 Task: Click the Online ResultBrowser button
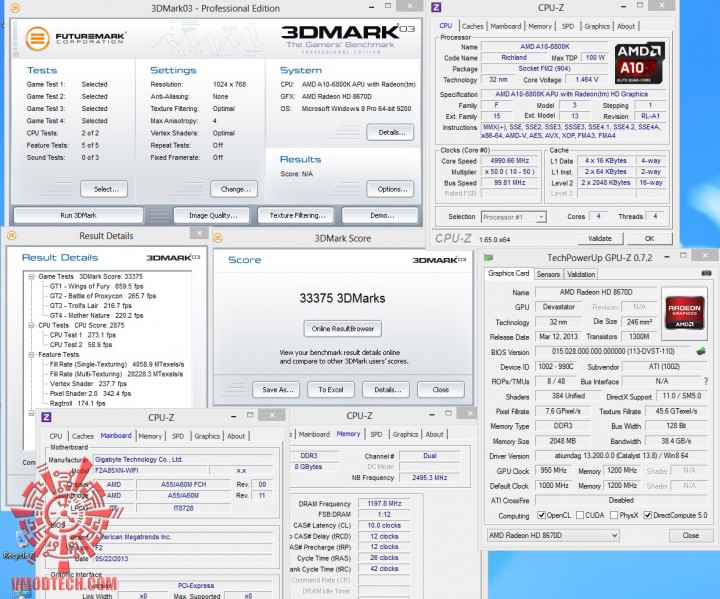[343, 328]
